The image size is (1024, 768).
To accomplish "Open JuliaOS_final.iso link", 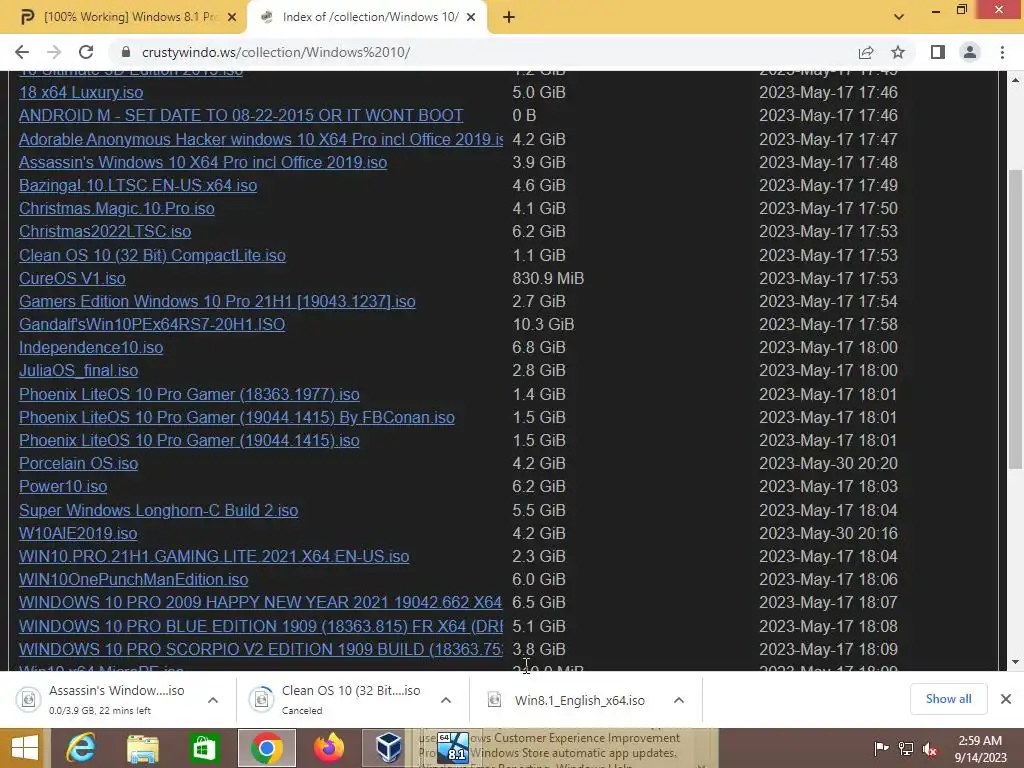I will (78, 371).
